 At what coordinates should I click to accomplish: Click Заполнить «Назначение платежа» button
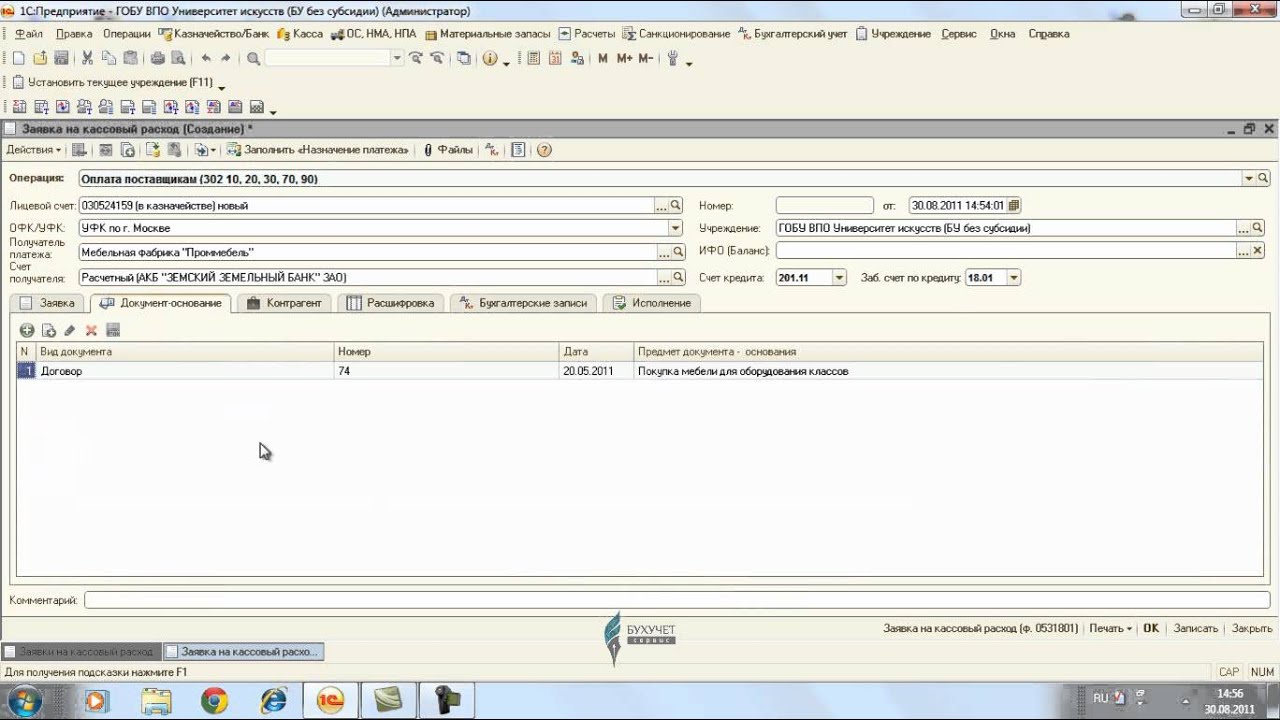318,150
